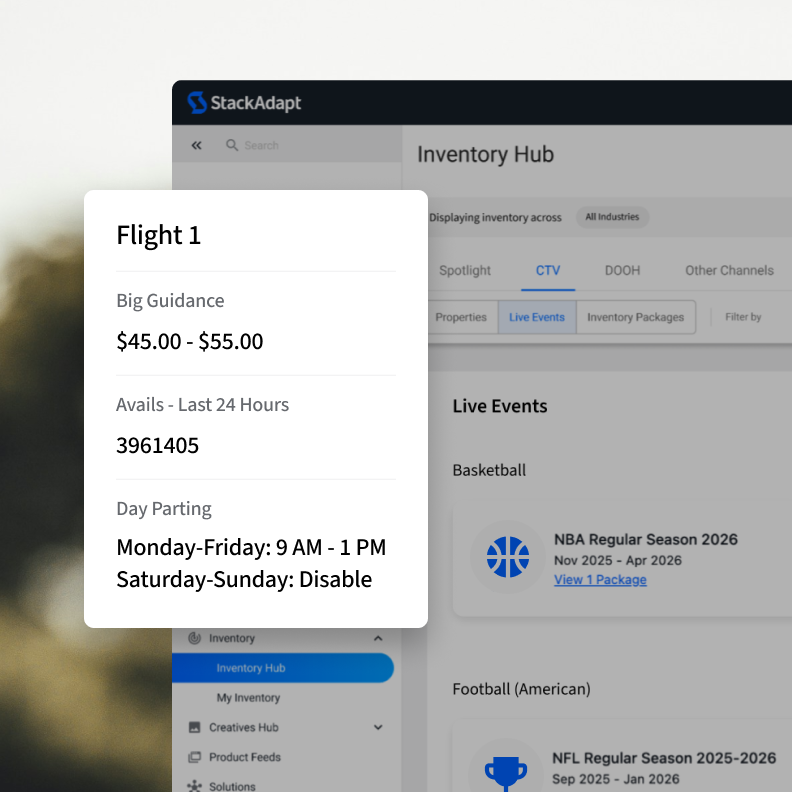Image resolution: width=792 pixels, height=792 pixels.
Task: Click the 3961405 avails value
Action: point(158,446)
